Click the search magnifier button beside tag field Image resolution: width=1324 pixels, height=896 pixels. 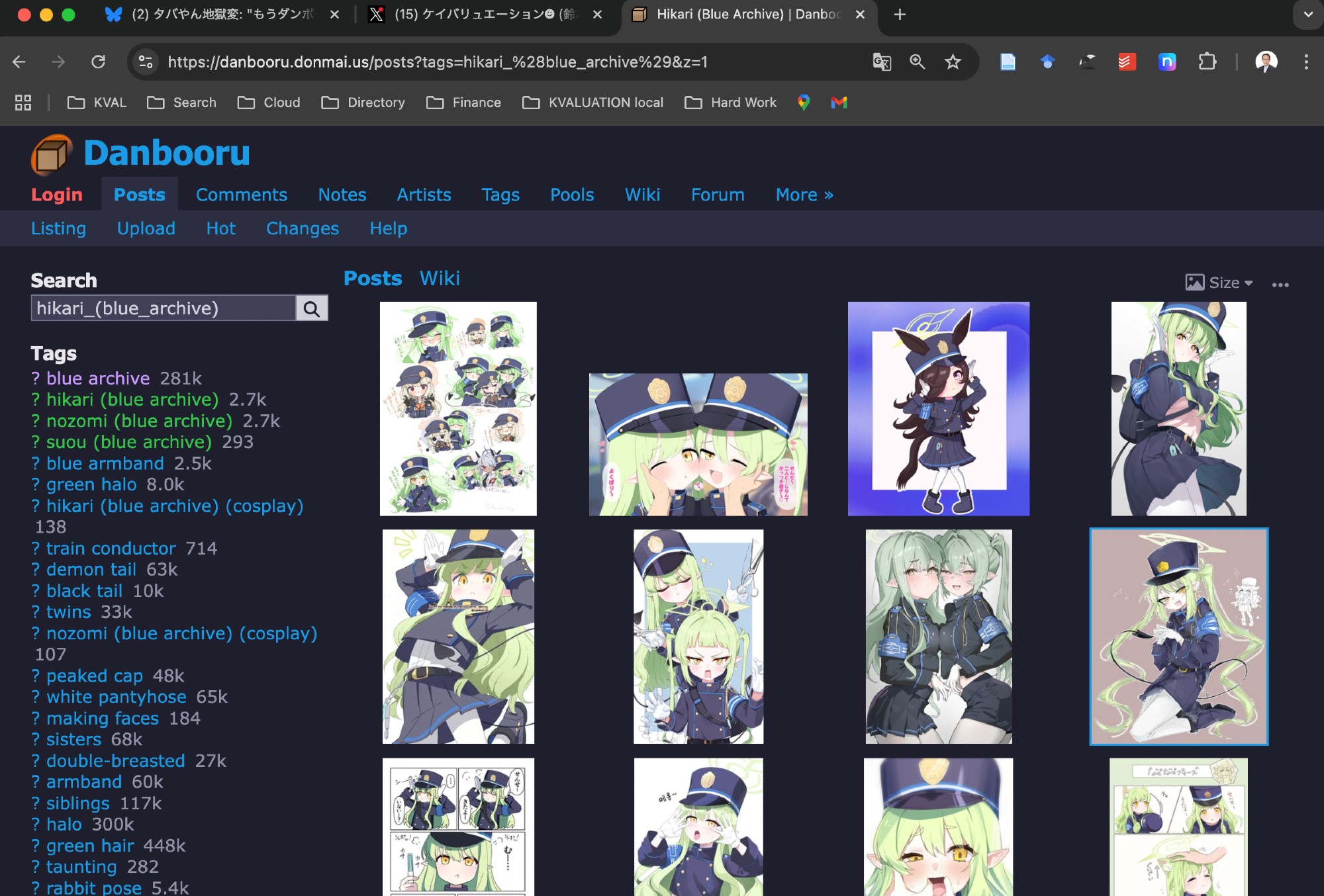point(311,308)
